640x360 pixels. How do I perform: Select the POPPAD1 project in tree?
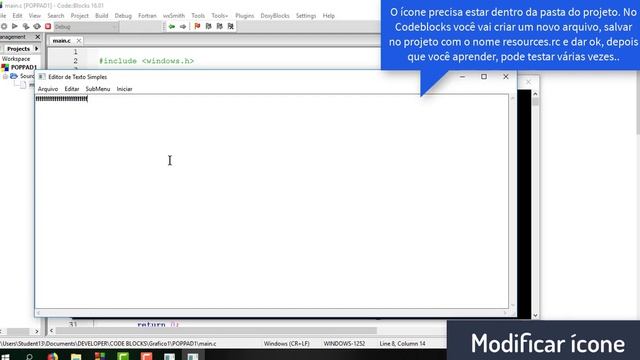24,67
